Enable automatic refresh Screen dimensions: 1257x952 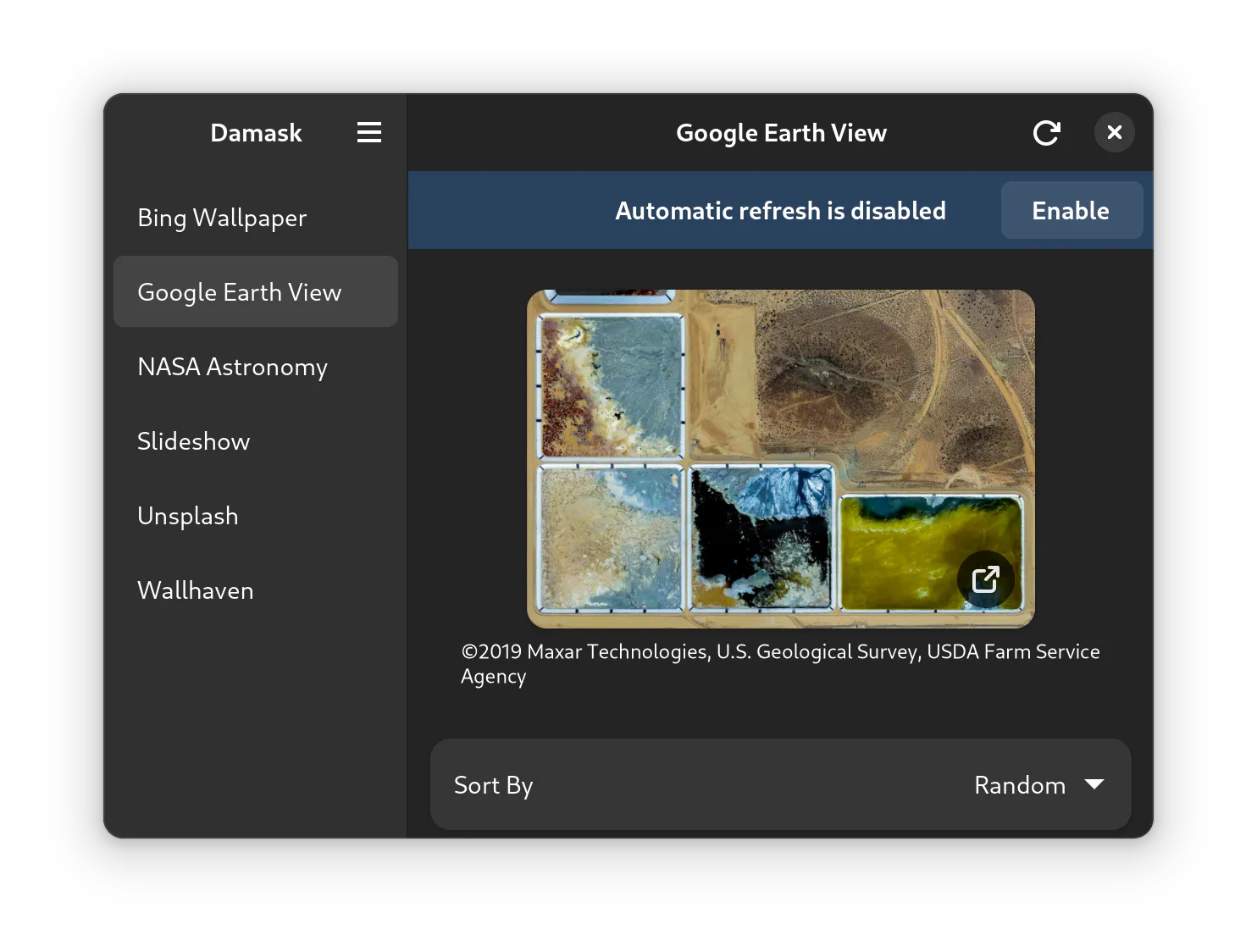pyautogui.click(x=1071, y=210)
